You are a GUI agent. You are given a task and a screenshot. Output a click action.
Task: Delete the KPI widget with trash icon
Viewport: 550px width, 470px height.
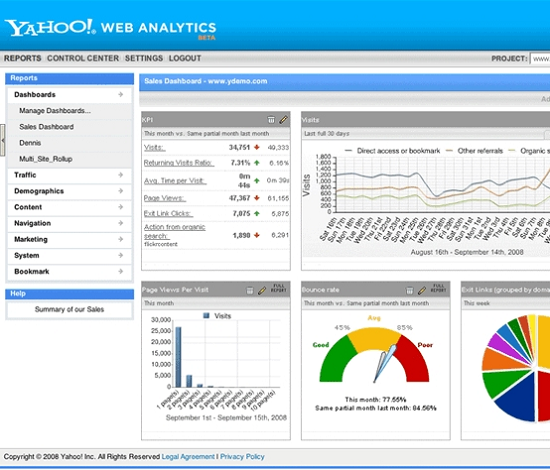pyautogui.click(x=271, y=120)
